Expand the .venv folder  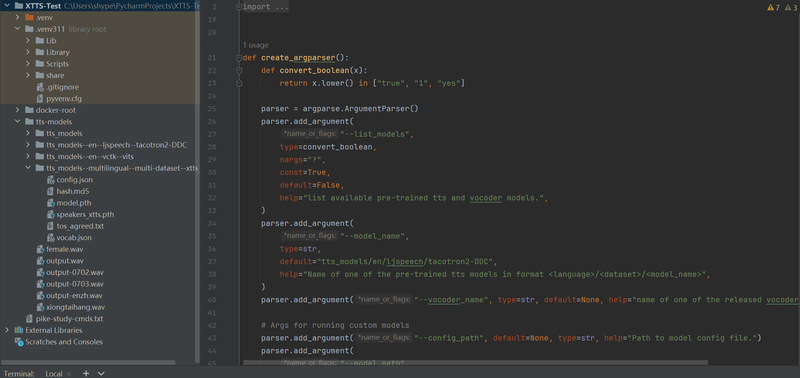pos(17,17)
